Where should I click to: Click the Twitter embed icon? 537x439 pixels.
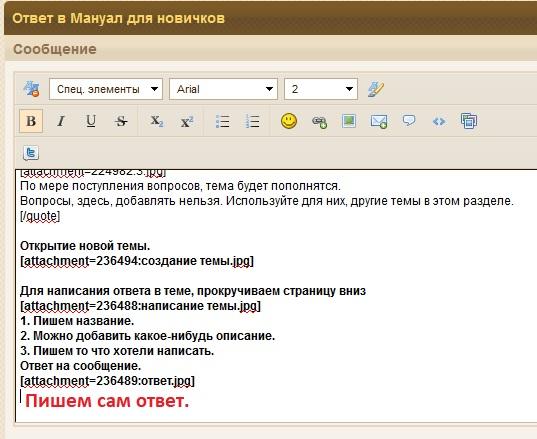pyautogui.click(x=31, y=153)
